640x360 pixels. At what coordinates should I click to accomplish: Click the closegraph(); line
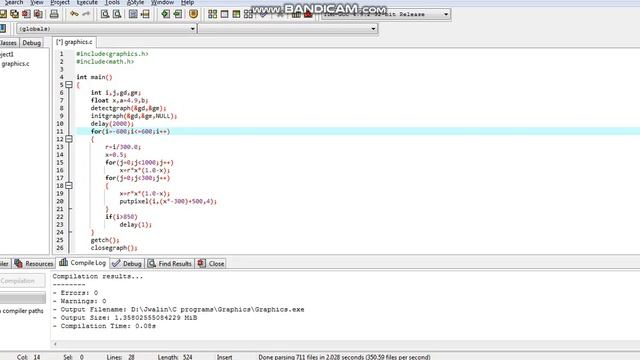click(x=114, y=248)
